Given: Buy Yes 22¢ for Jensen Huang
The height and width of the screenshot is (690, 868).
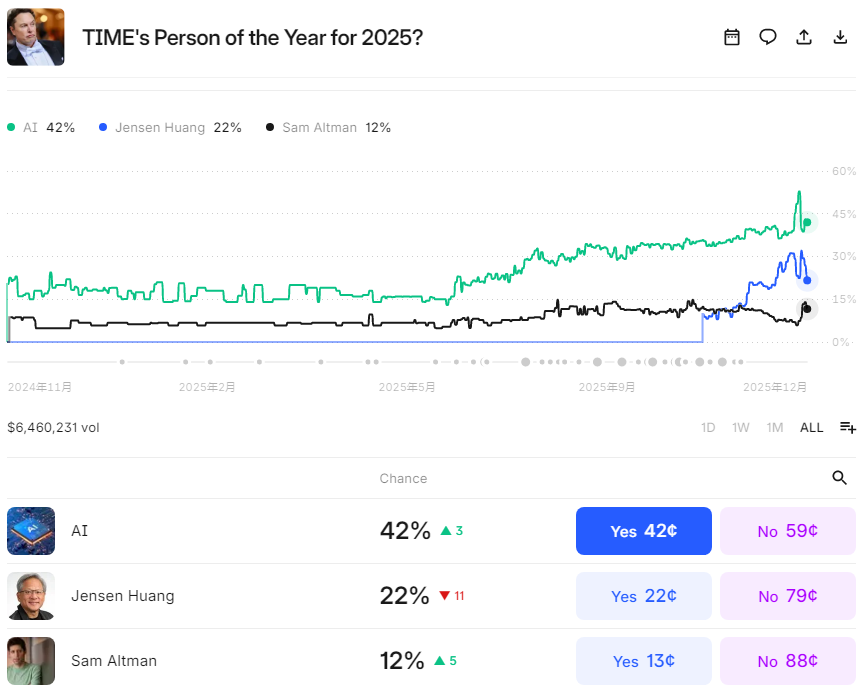Looking at the screenshot, I should point(643,596).
